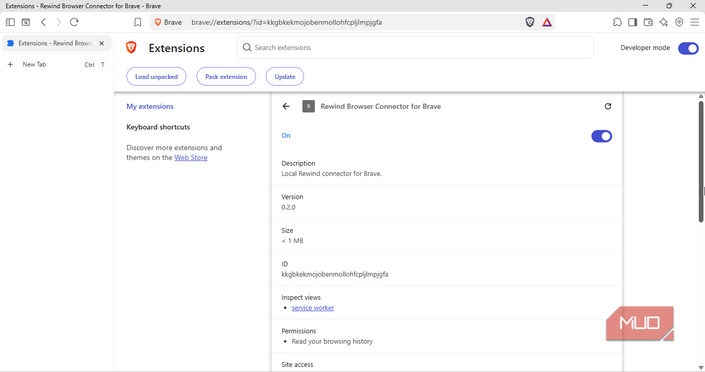The image size is (705, 372).
Task: Open Keyboard shortcuts section
Action: pos(158,127)
